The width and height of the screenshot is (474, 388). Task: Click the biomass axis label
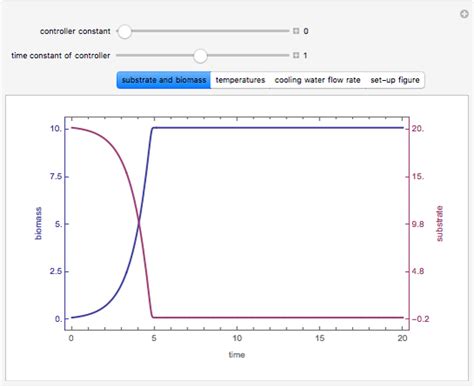click(x=39, y=223)
